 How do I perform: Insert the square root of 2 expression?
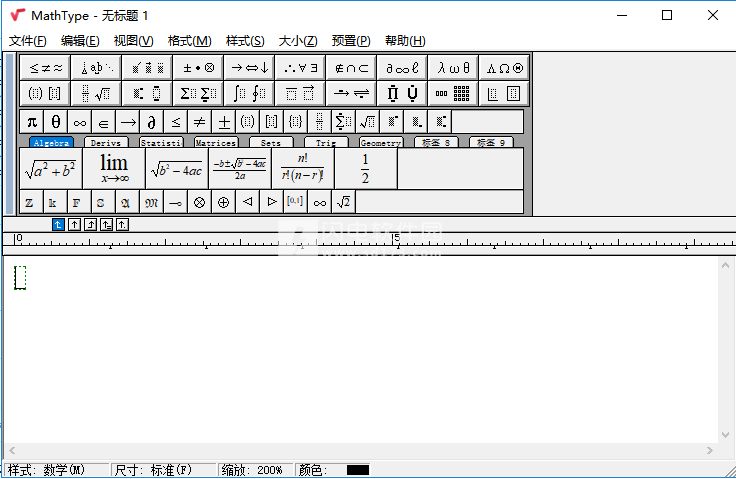[344, 202]
